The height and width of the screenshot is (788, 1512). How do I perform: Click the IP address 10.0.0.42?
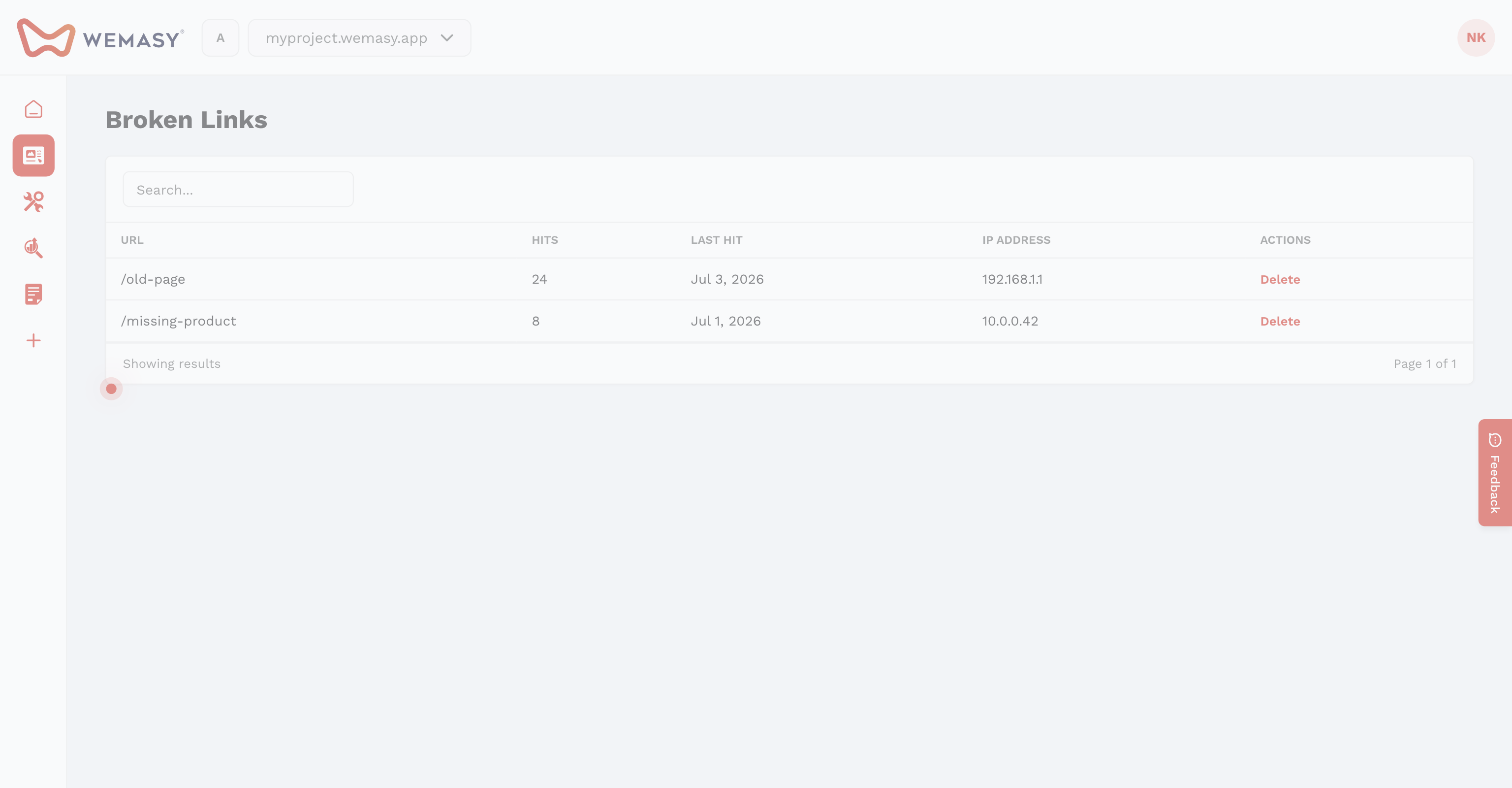(1009, 321)
